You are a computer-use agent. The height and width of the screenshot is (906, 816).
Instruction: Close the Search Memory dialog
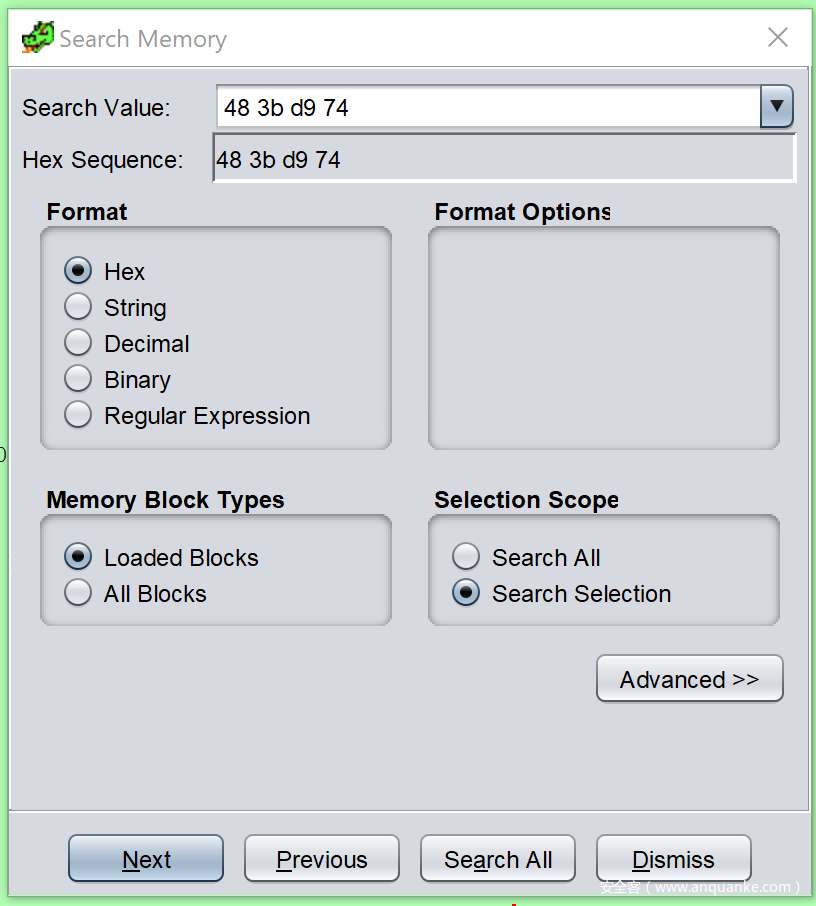[x=777, y=38]
